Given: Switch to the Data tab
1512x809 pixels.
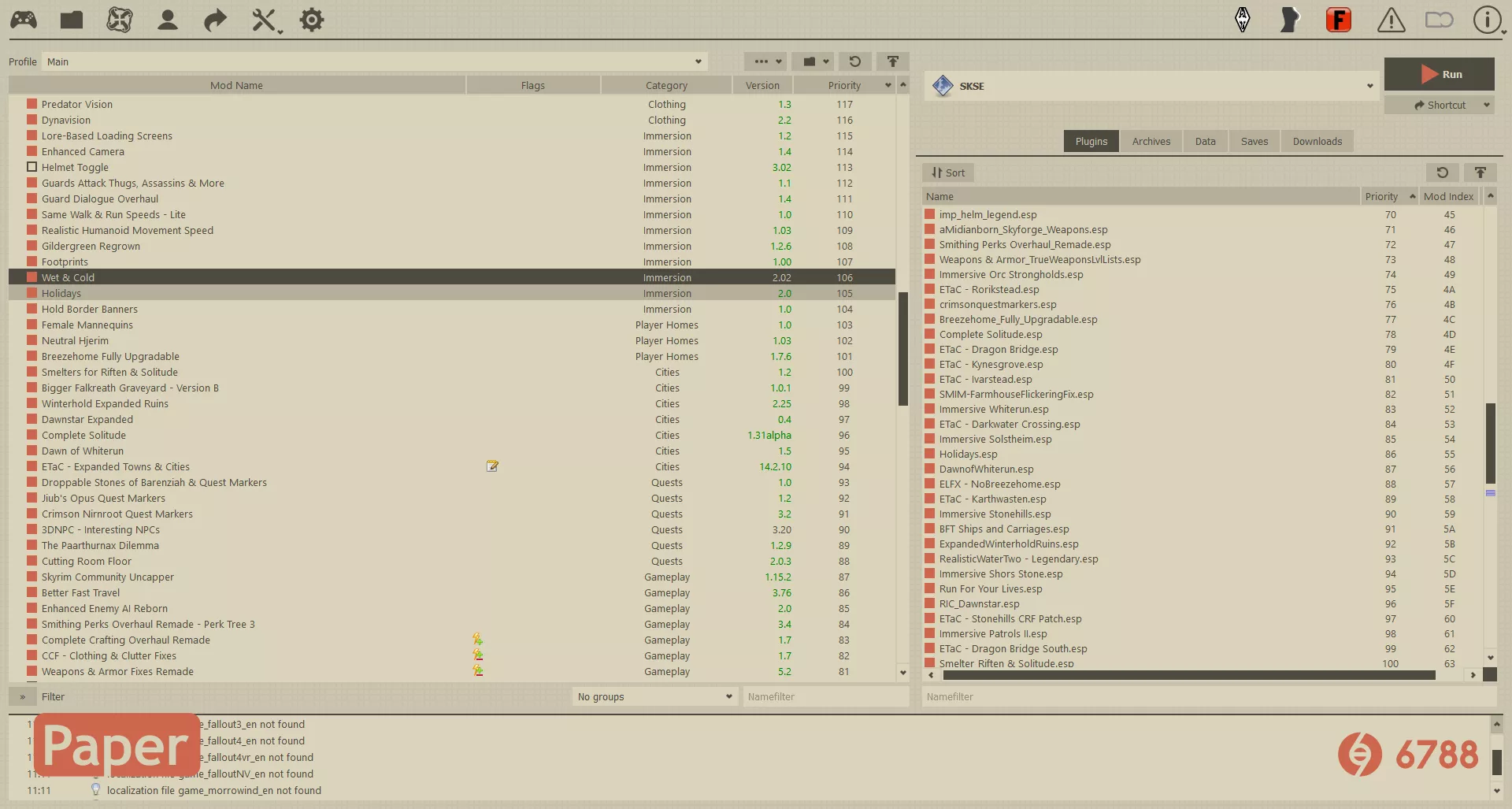Looking at the screenshot, I should (x=1205, y=141).
